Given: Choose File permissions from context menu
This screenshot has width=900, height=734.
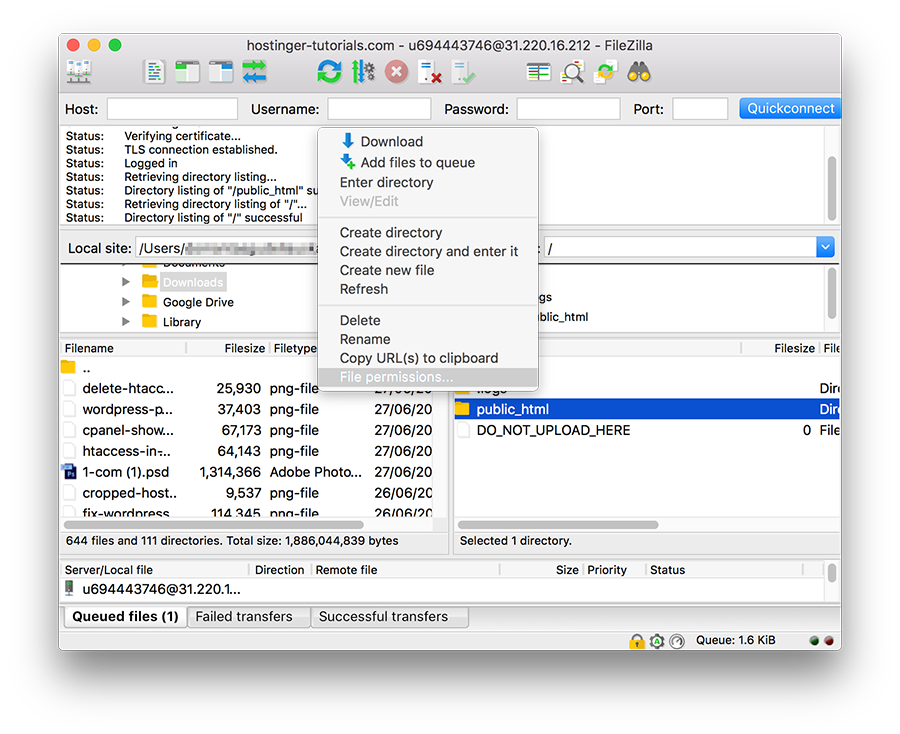Looking at the screenshot, I should 396,377.
